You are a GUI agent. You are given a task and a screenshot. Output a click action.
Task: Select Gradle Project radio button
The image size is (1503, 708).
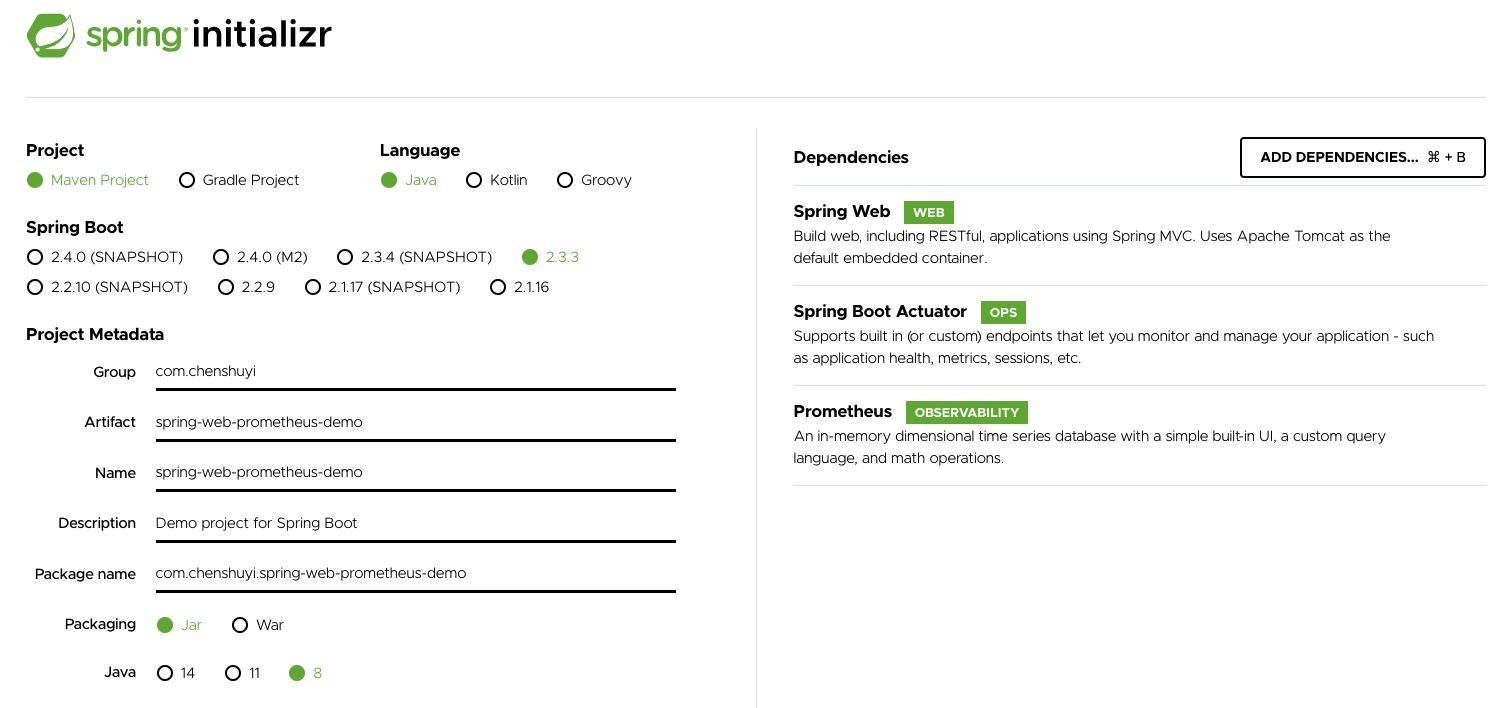click(239, 180)
